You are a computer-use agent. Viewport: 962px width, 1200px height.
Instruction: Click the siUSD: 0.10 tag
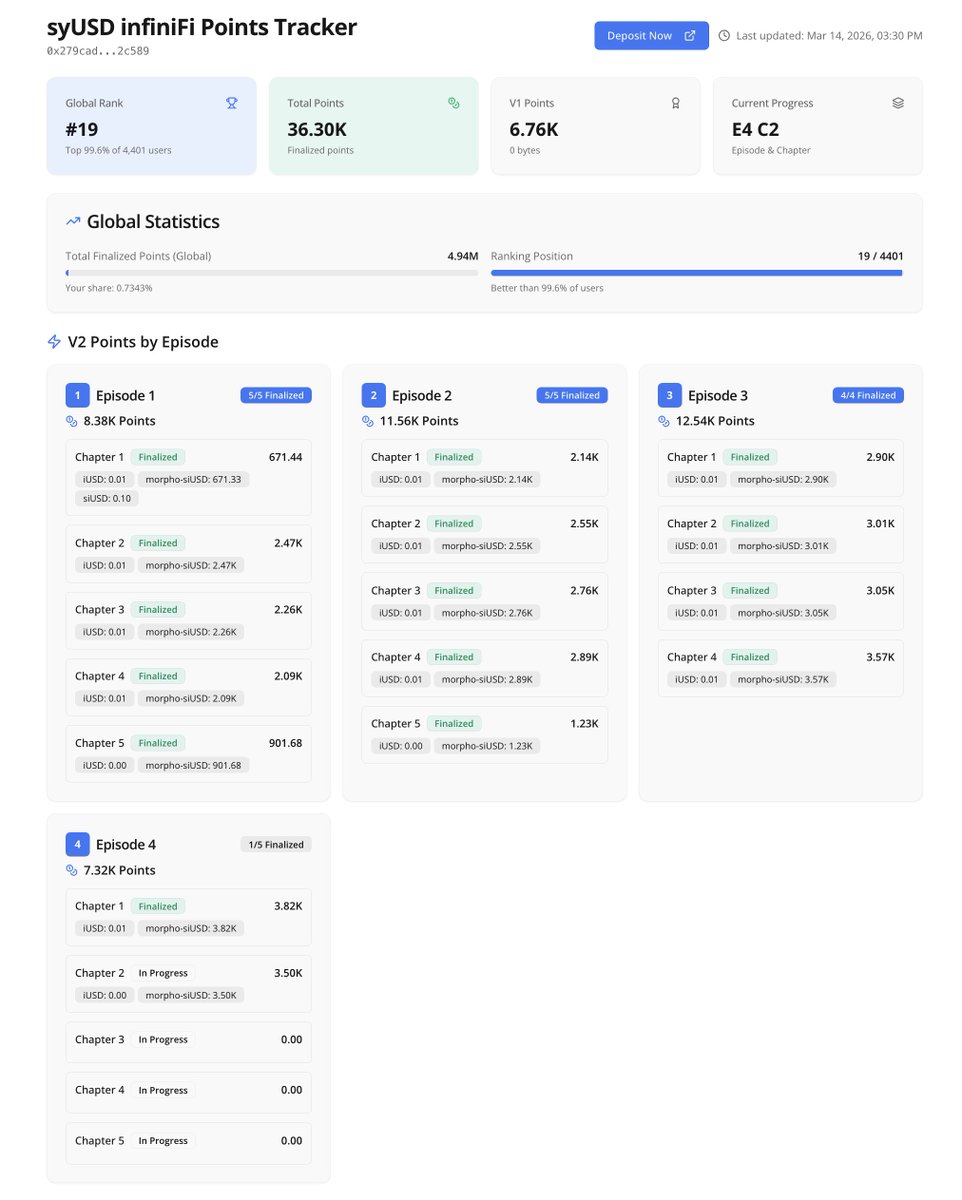pyautogui.click(x=105, y=498)
